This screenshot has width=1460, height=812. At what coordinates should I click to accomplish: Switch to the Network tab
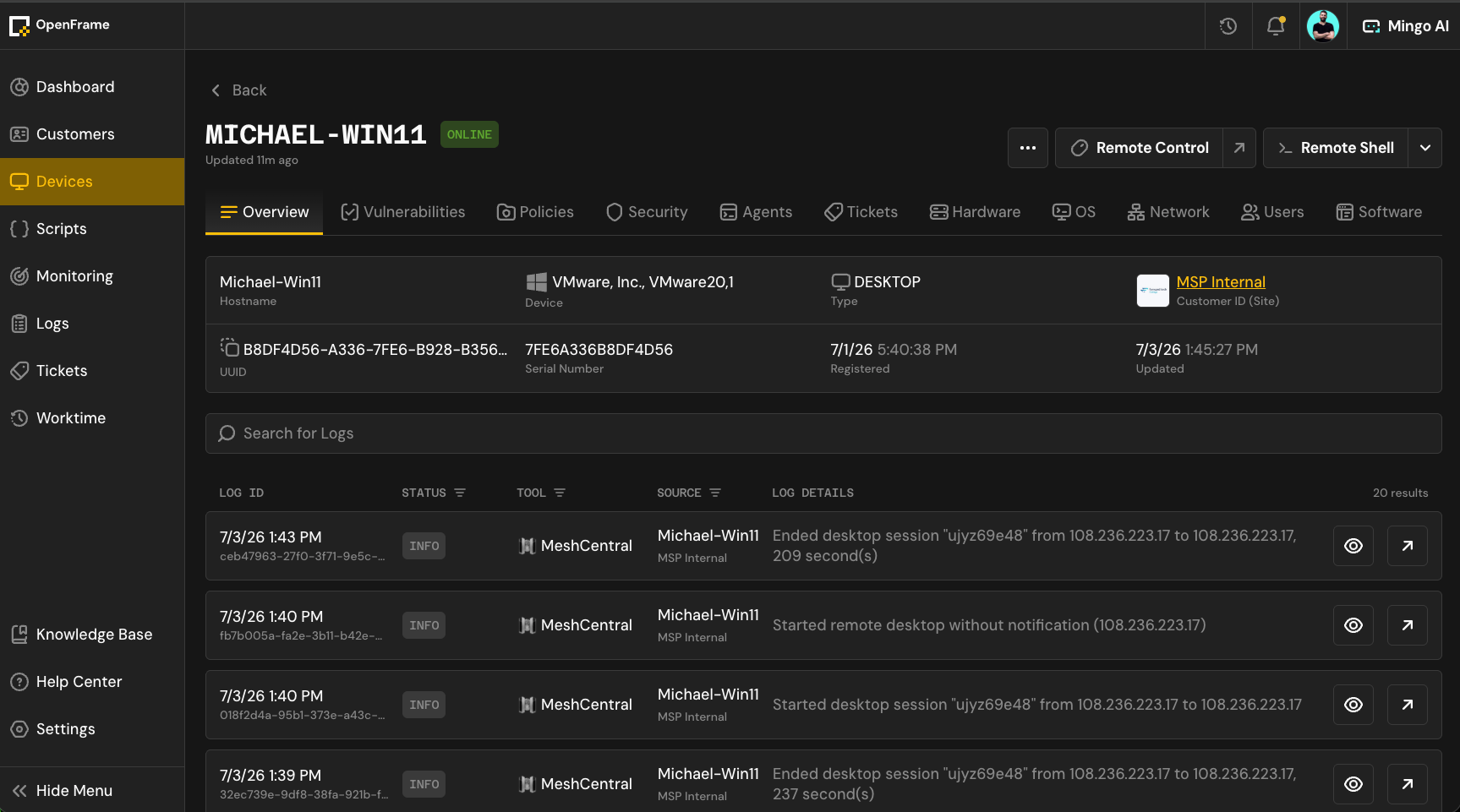pos(1168,212)
